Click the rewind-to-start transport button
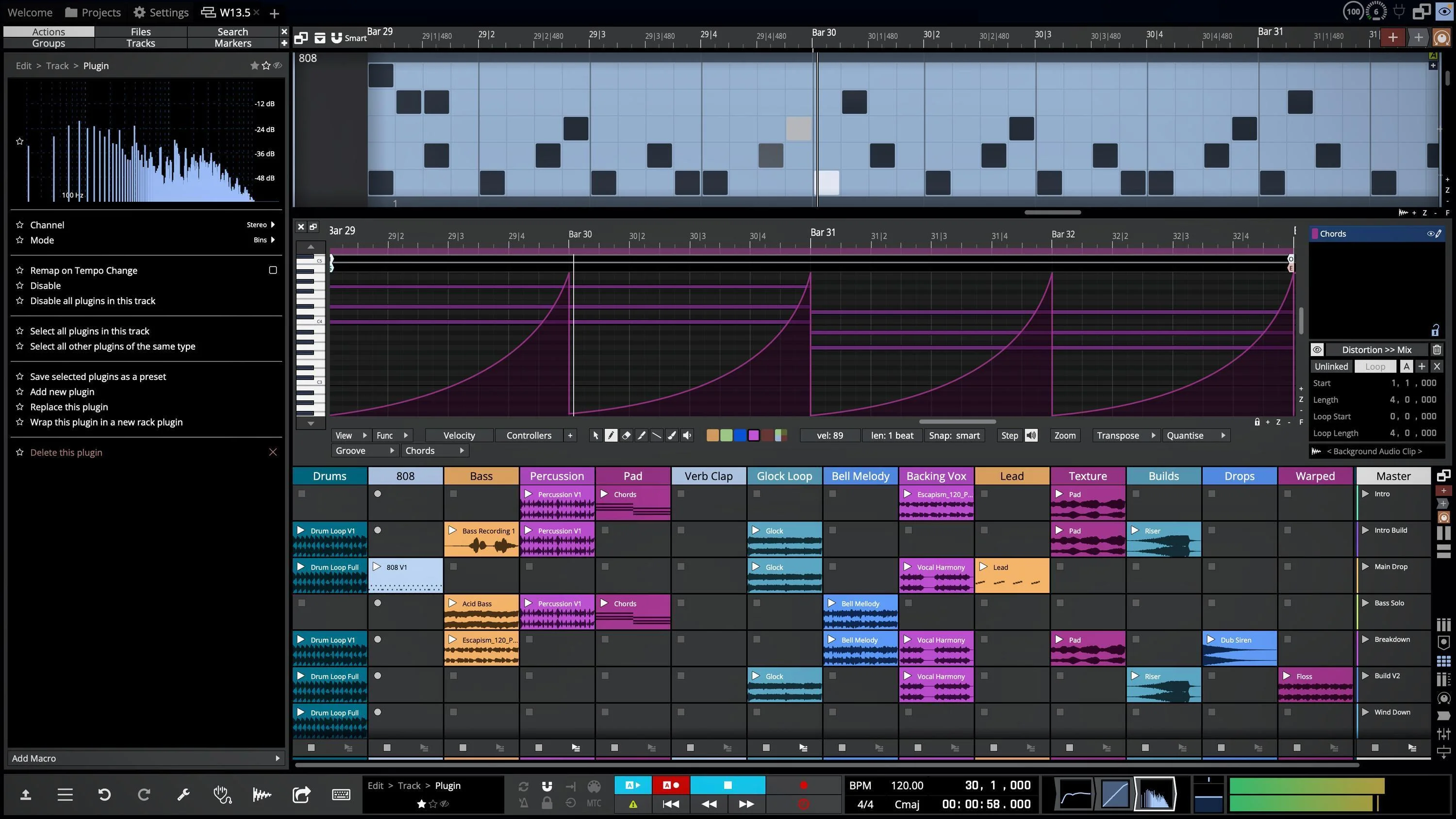This screenshot has width=1456, height=819. (671, 804)
